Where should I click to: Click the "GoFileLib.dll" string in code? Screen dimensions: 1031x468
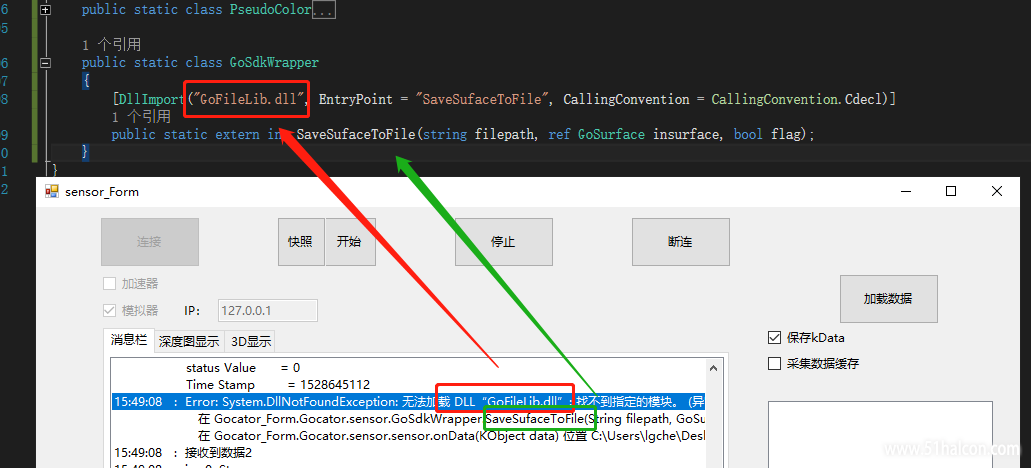[x=250, y=99]
